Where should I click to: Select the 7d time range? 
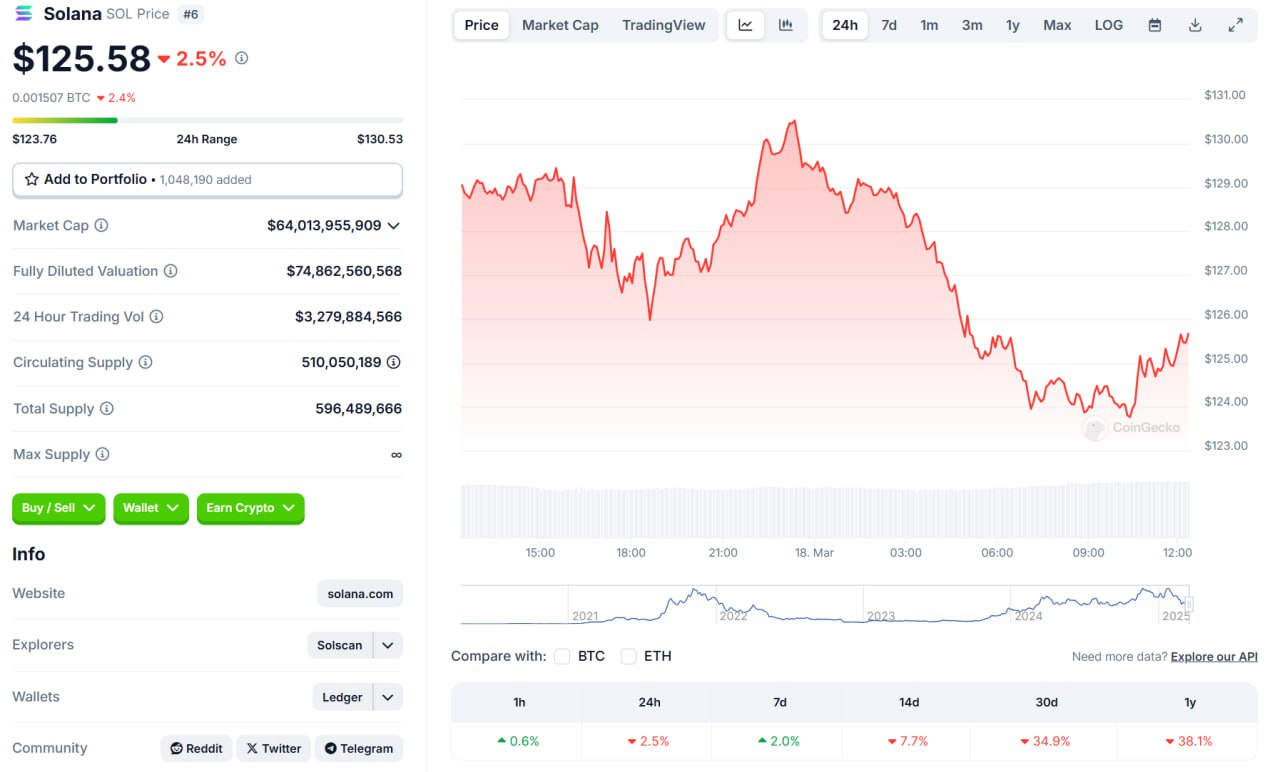pos(889,25)
